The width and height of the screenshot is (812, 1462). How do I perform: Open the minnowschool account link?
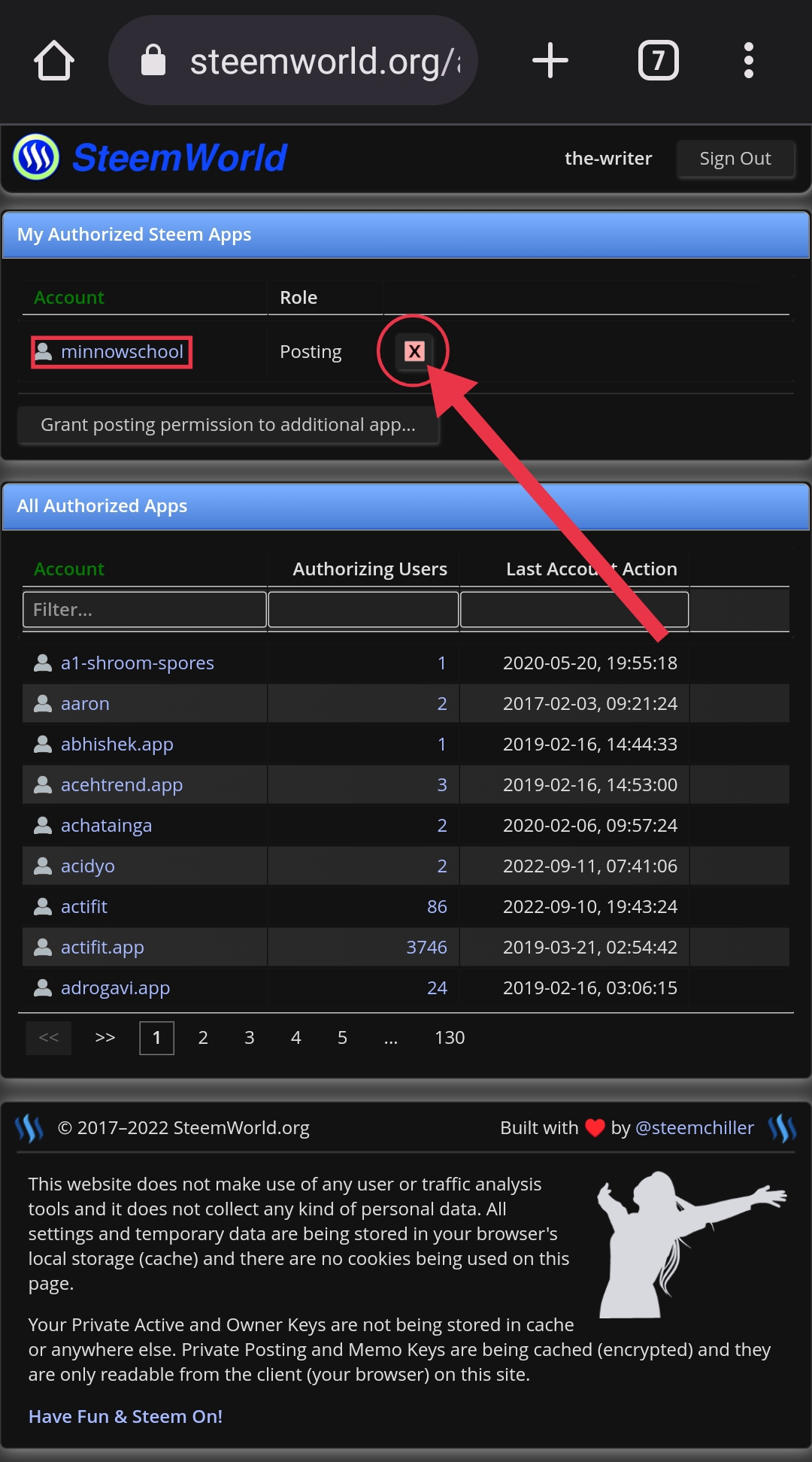pyautogui.click(x=122, y=351)
